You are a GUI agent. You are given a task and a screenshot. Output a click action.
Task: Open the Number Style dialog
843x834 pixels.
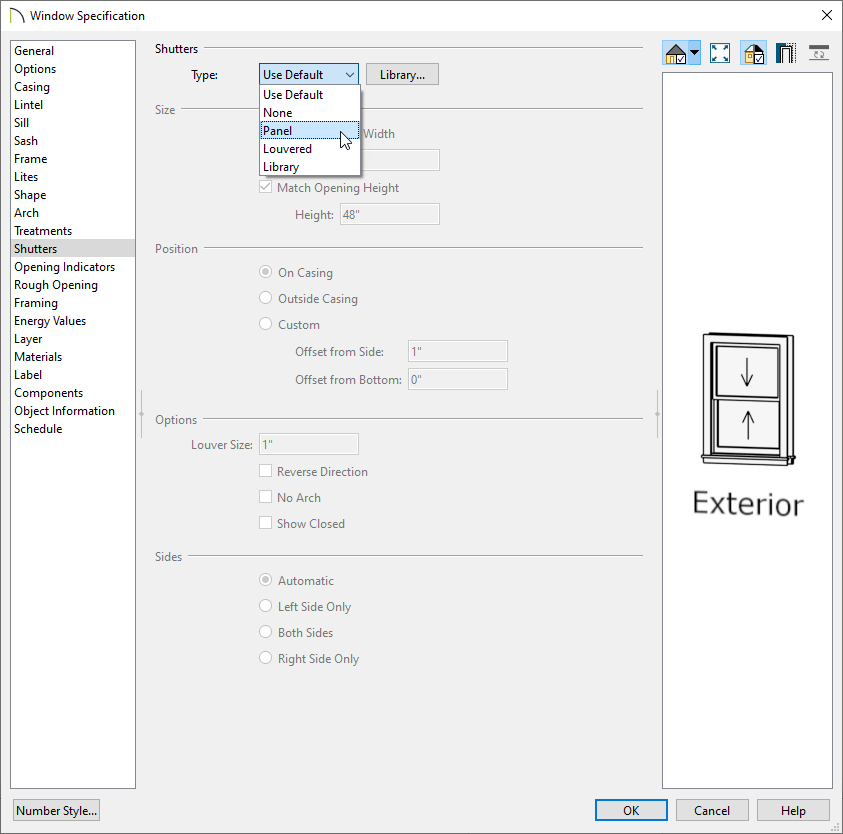click(x=56, y=810)
